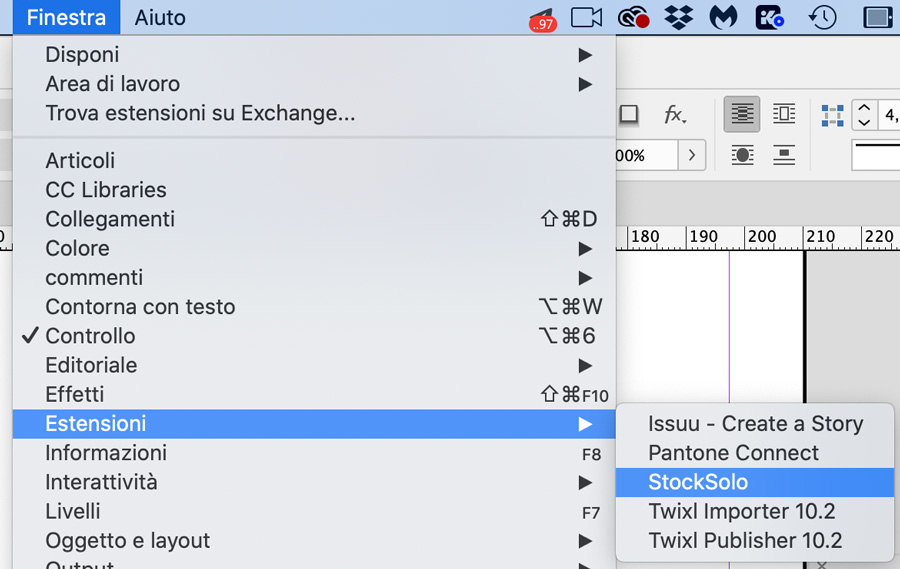Click the drop shadow square icon

629,114
